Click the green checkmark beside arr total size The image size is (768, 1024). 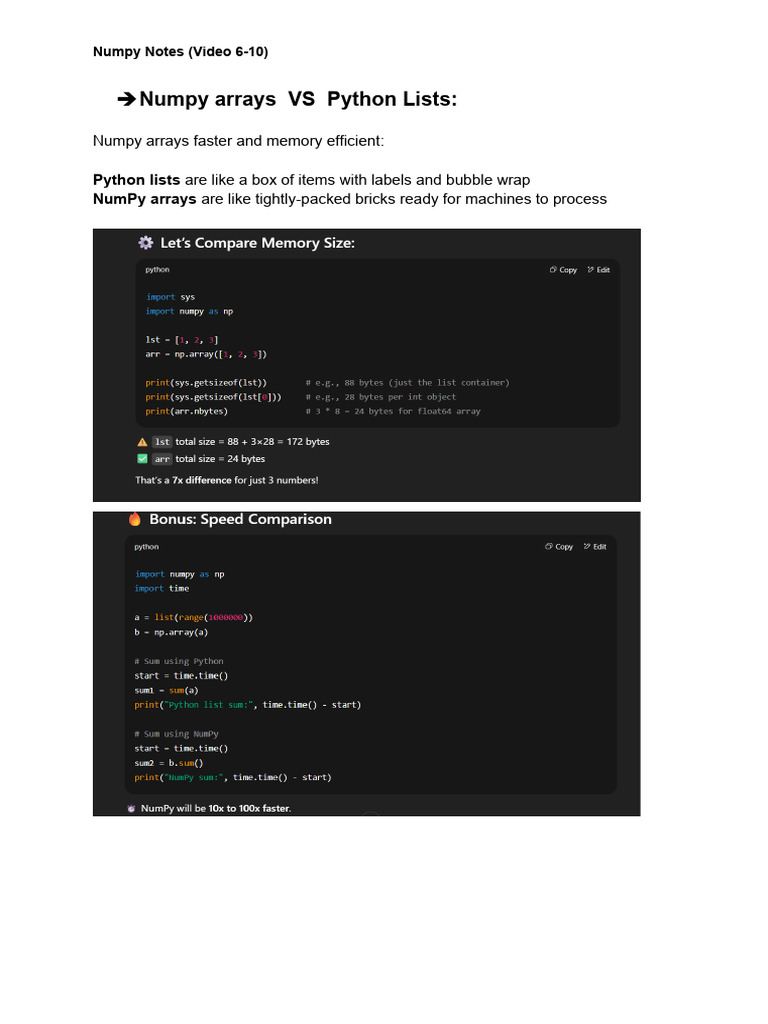(142, 459)
